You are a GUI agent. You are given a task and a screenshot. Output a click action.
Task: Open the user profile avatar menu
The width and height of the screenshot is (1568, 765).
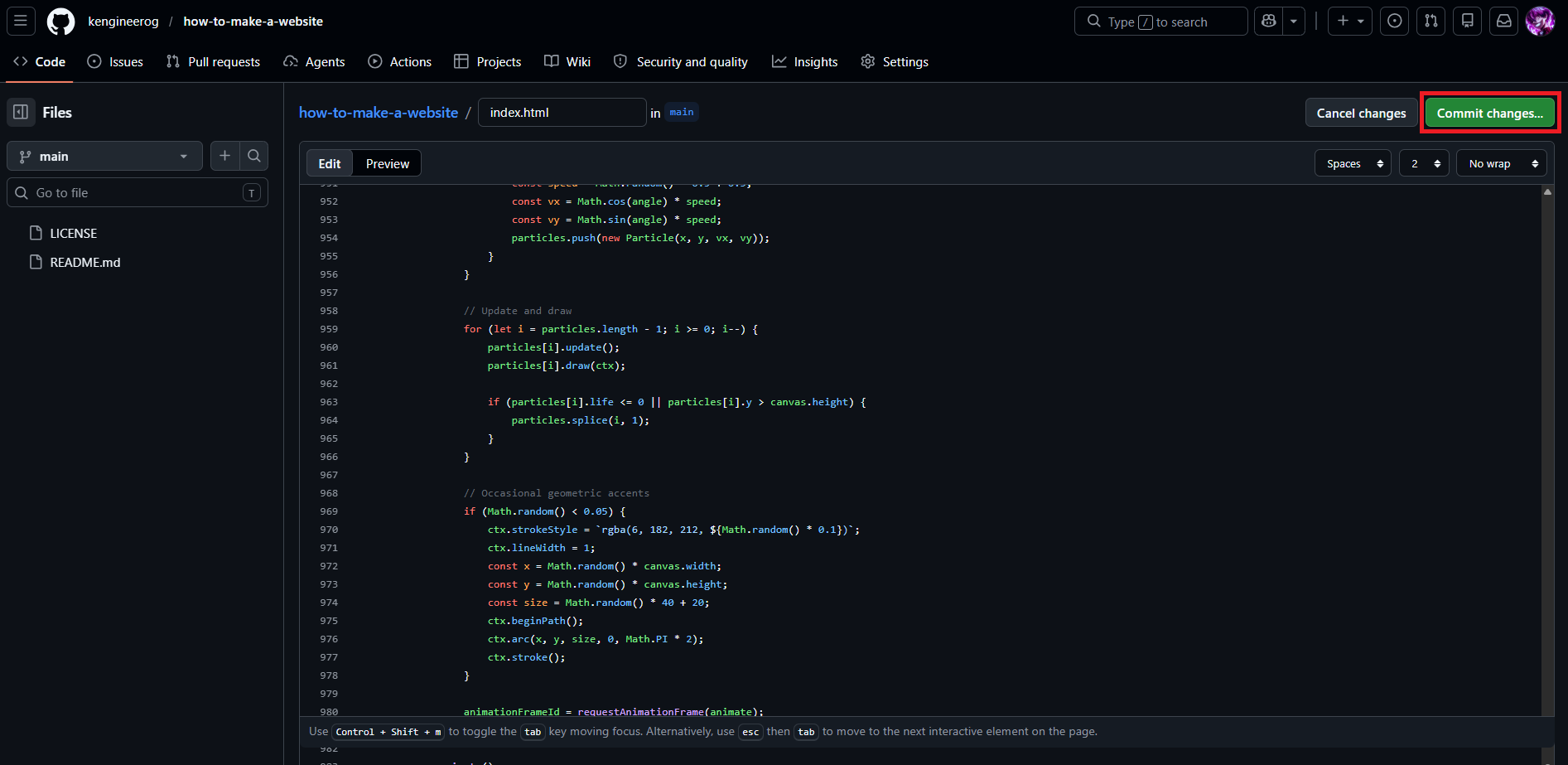(1541, 21)
